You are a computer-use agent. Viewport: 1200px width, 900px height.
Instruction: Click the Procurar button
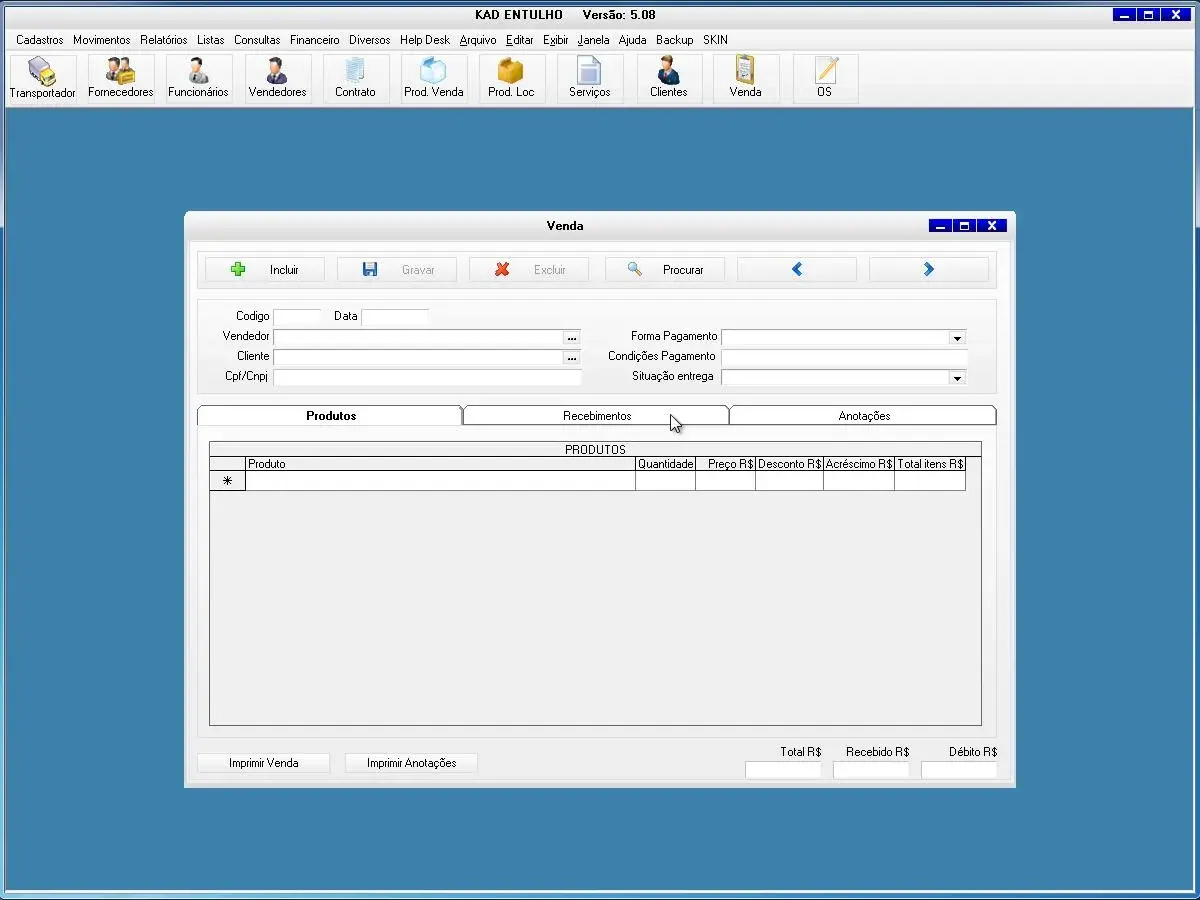(665, 270)
